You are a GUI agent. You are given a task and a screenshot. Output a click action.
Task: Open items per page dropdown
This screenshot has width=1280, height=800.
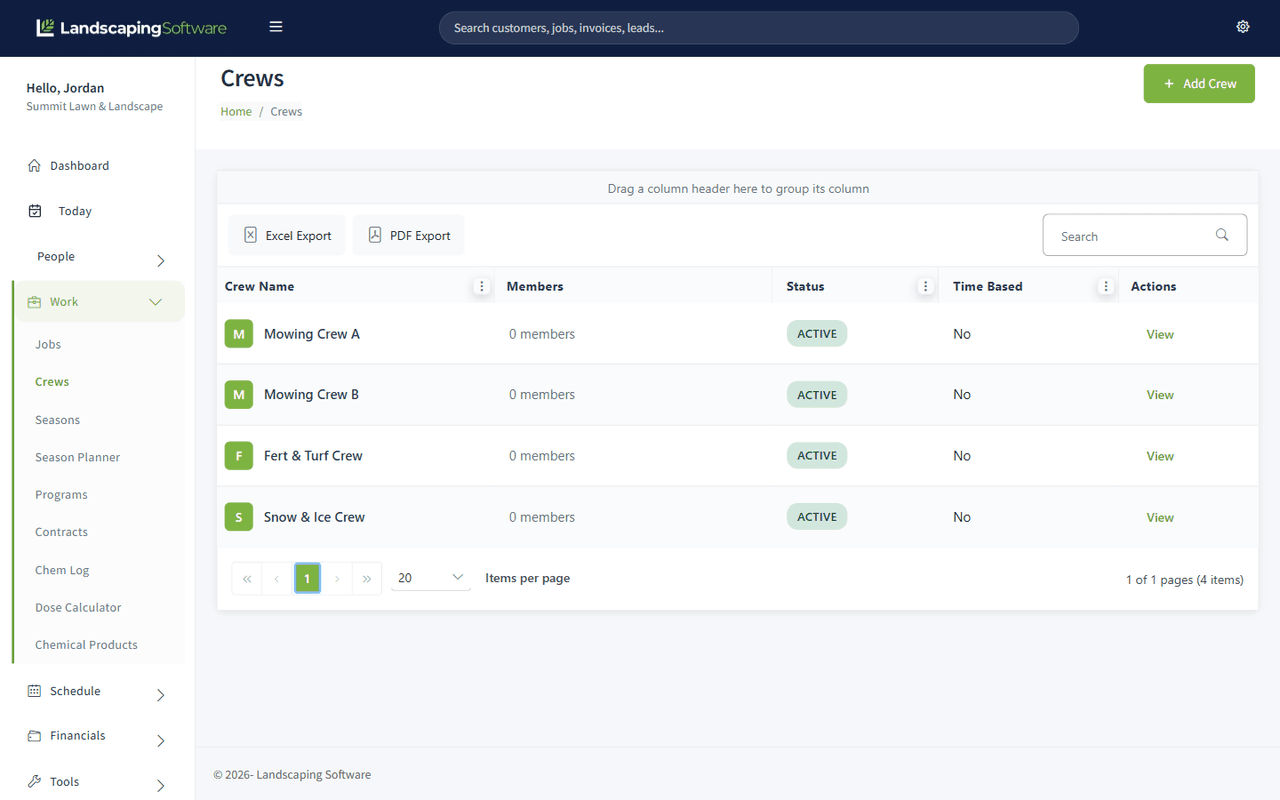click(431, 578)
